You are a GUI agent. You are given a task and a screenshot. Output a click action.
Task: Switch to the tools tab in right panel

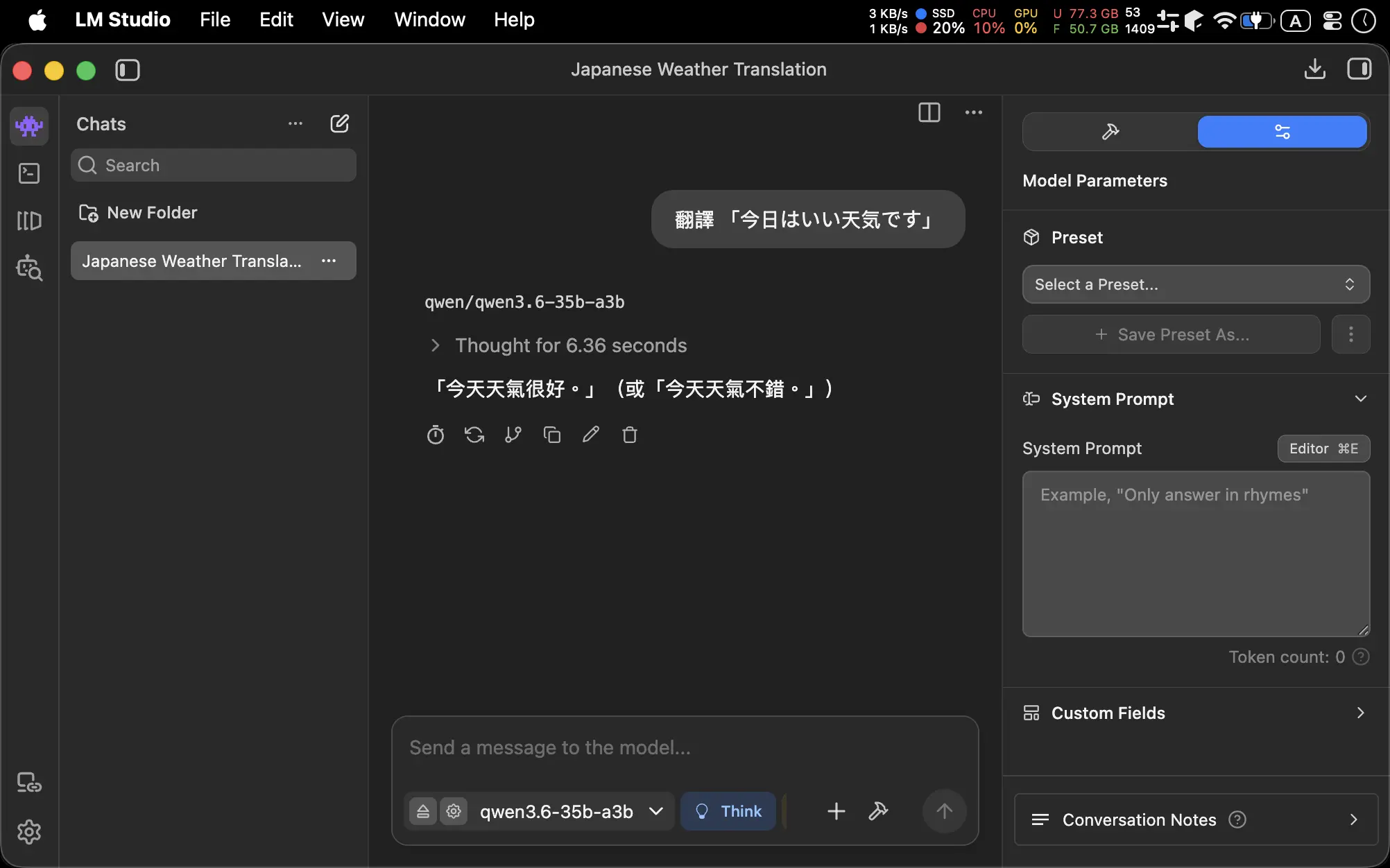click(1110, 132)
